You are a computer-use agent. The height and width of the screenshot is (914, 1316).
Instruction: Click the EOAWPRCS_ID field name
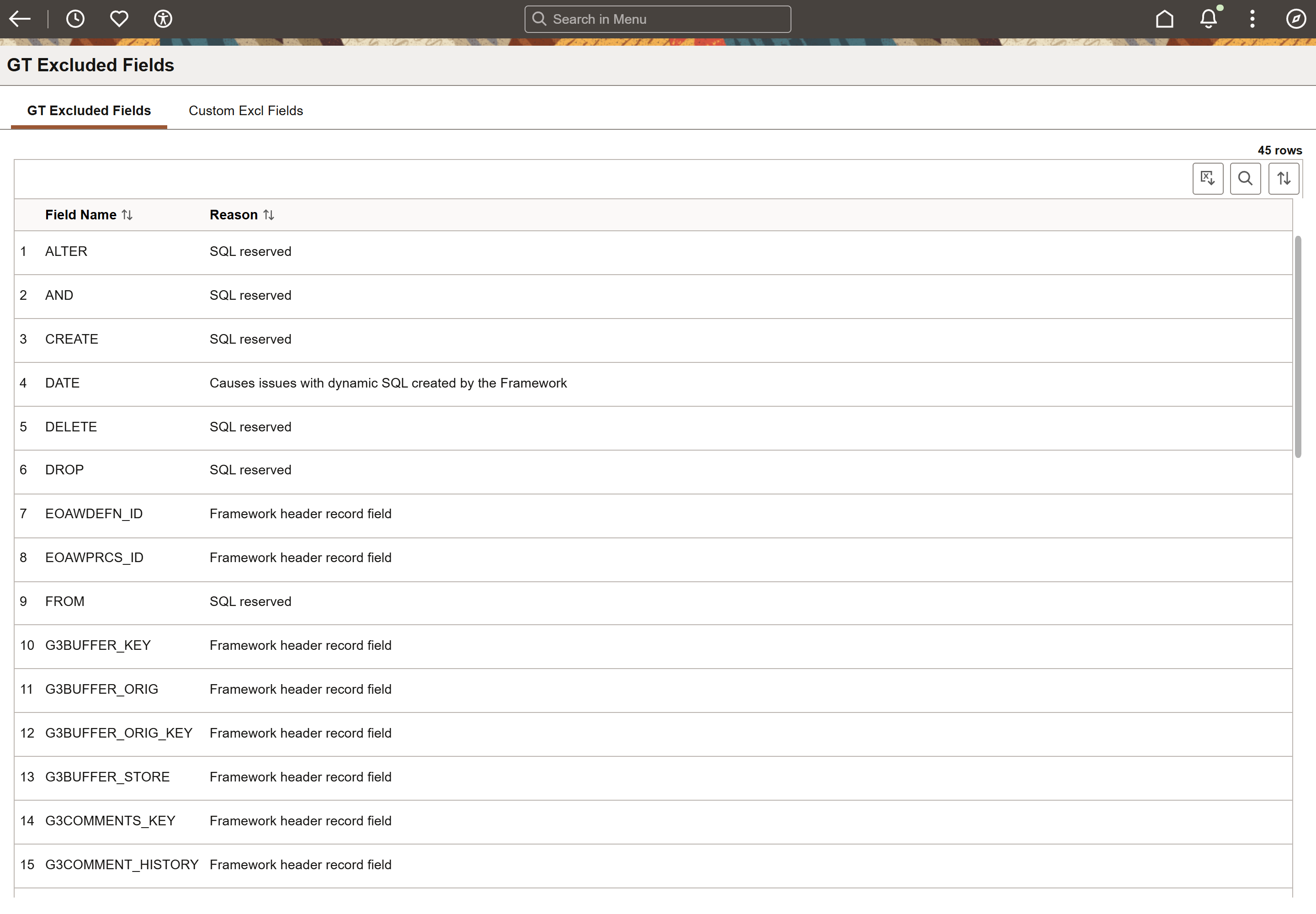click(95, 558)
